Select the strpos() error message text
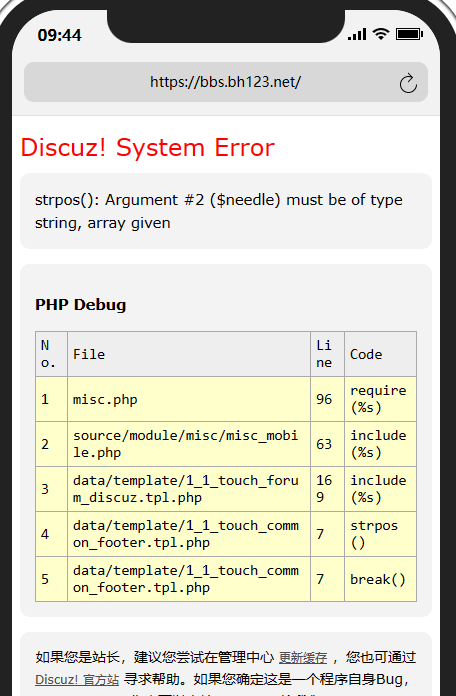The width and height of the screenshot is (456, 696). tap(218, 211)
